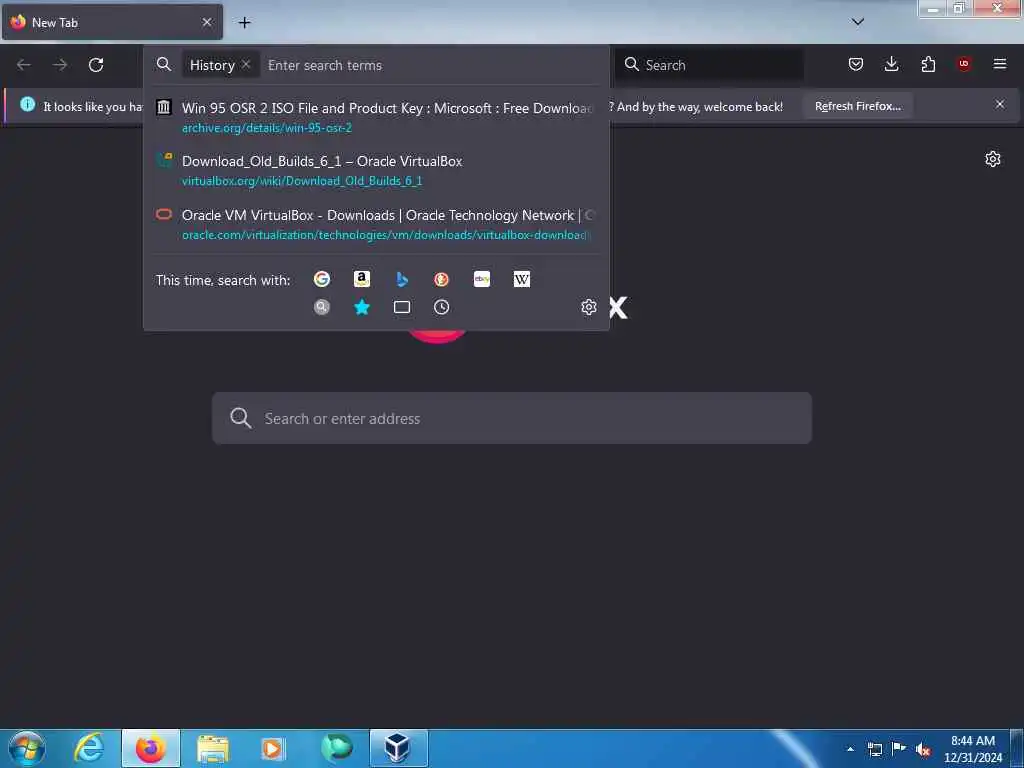The image size is (1024, 768).
Task: Click the green round taskbar app icon
Action: click(x=336, y=748)
